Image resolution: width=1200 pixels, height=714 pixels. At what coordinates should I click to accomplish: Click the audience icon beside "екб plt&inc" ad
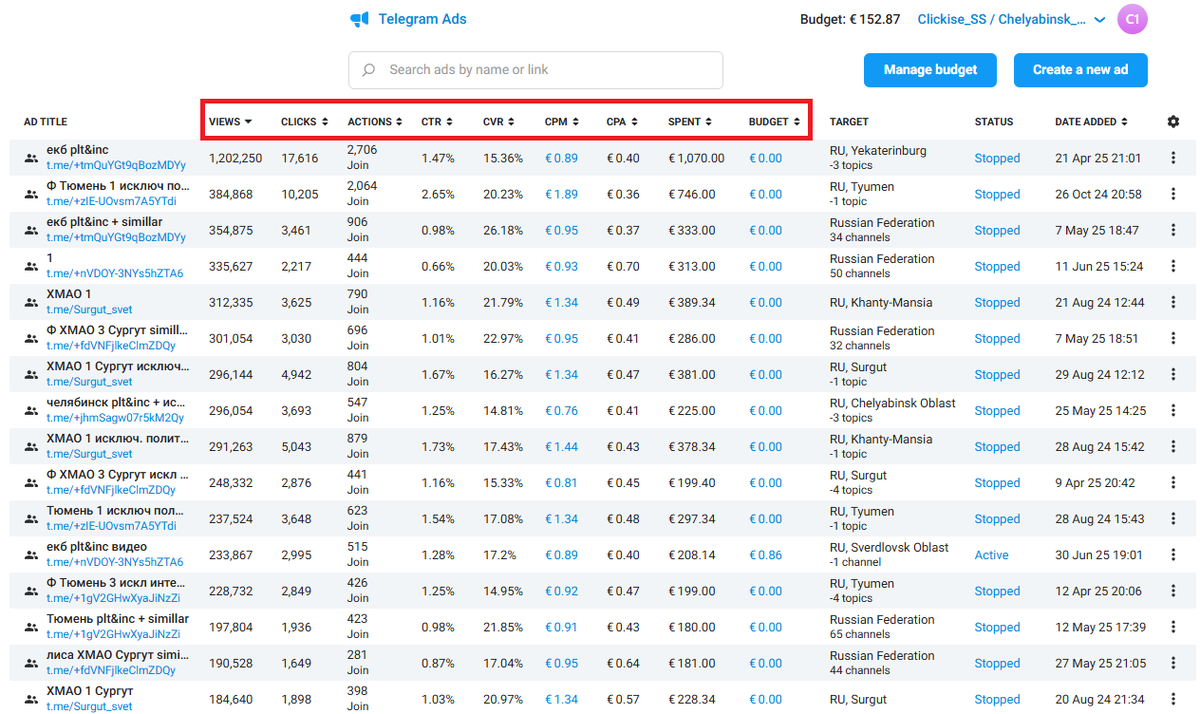(x=30, y=157)
